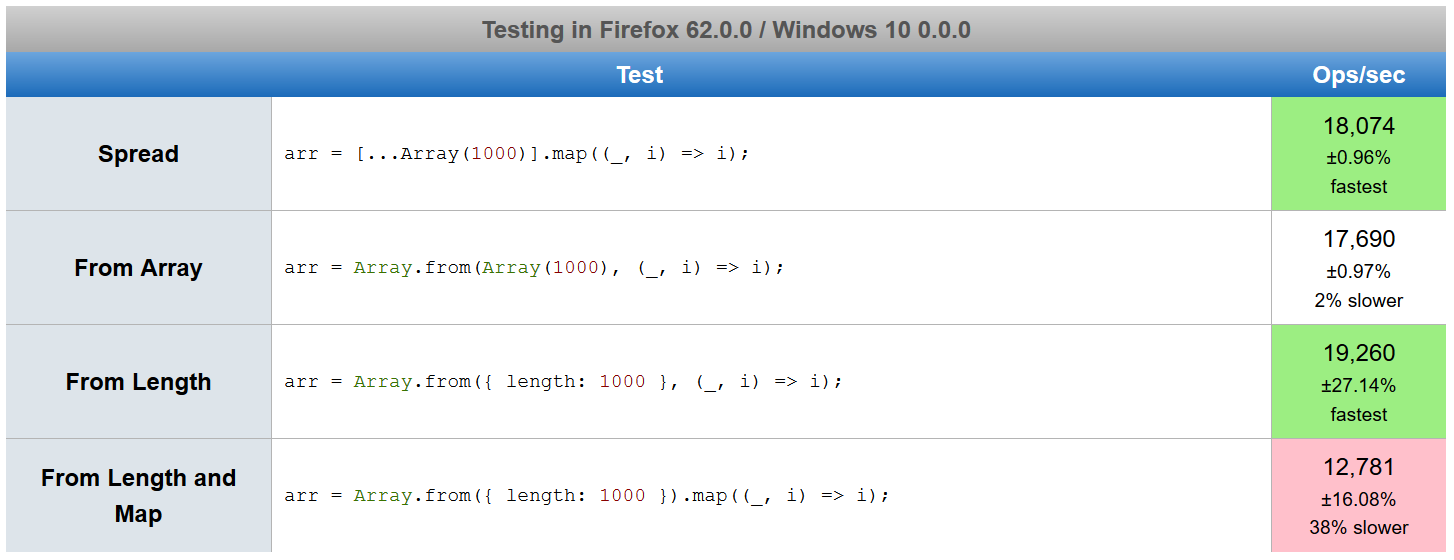
Task: Click the ±0.96% margin text
Action: (1359, 157)
